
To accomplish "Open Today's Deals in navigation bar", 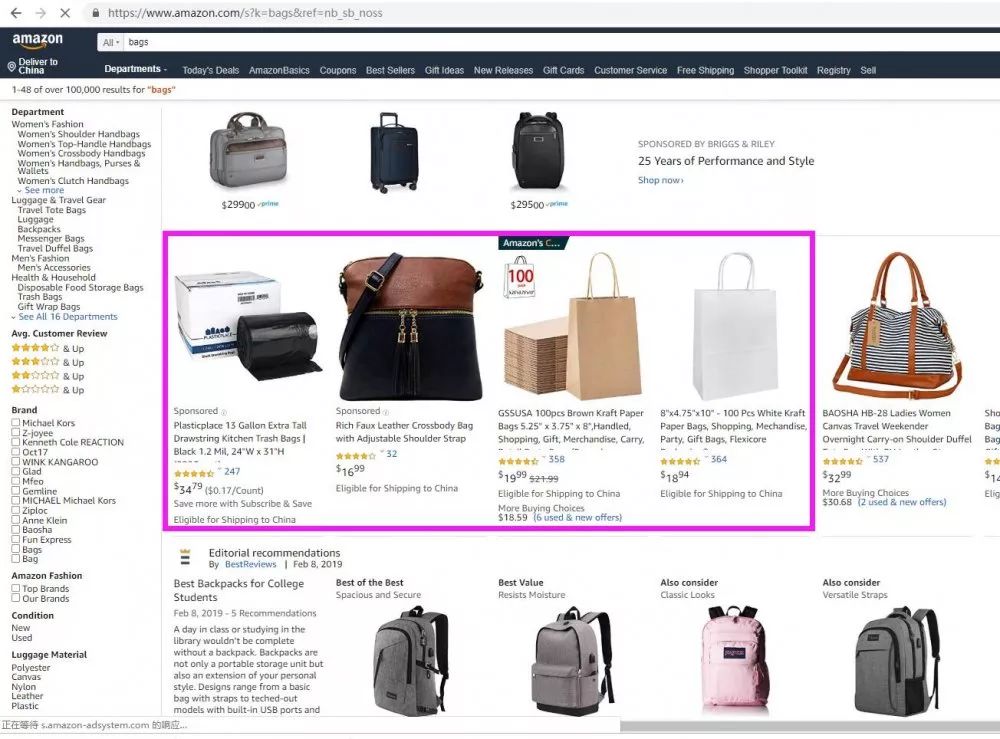I will [210, 70].
